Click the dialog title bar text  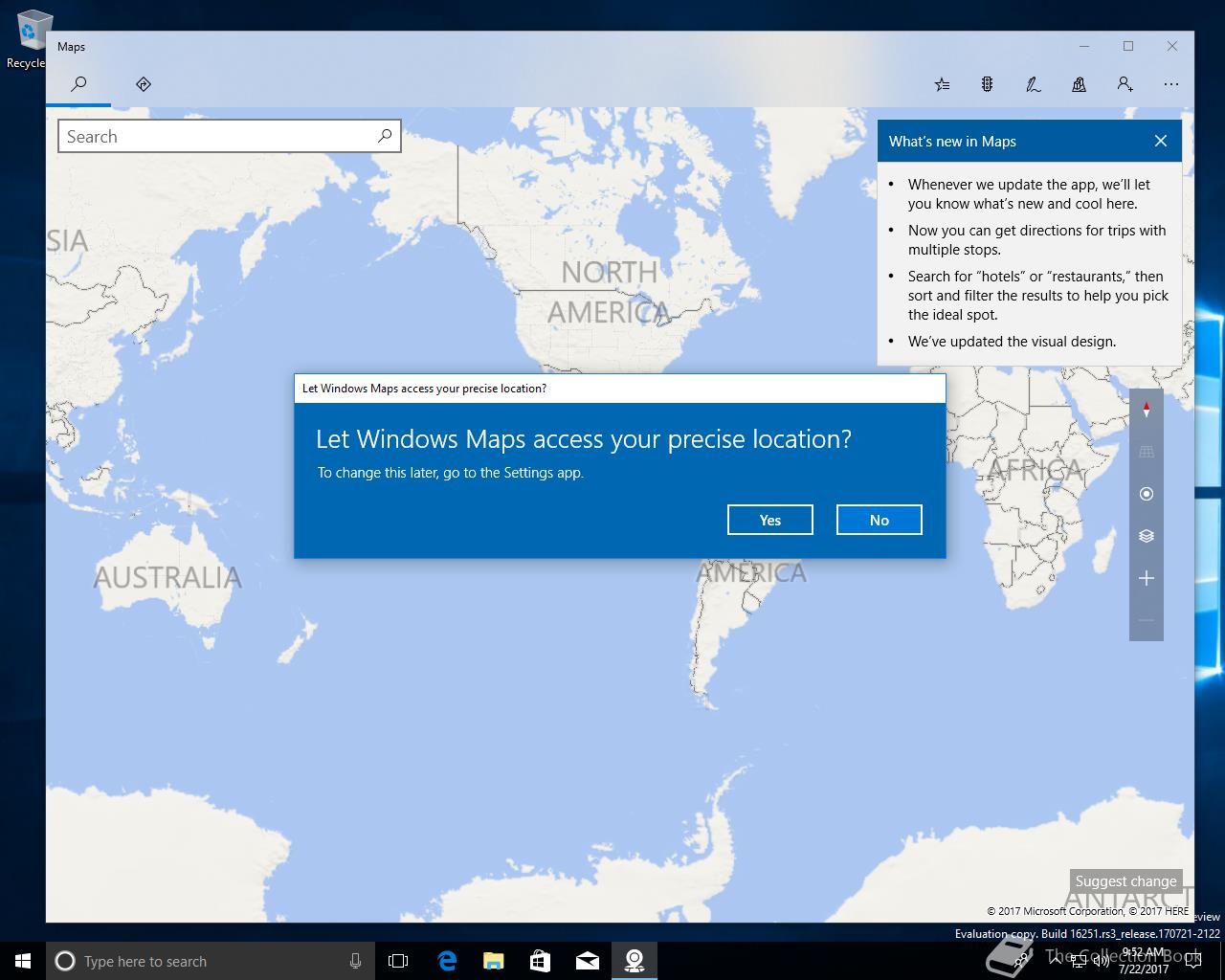click(424, 389)
